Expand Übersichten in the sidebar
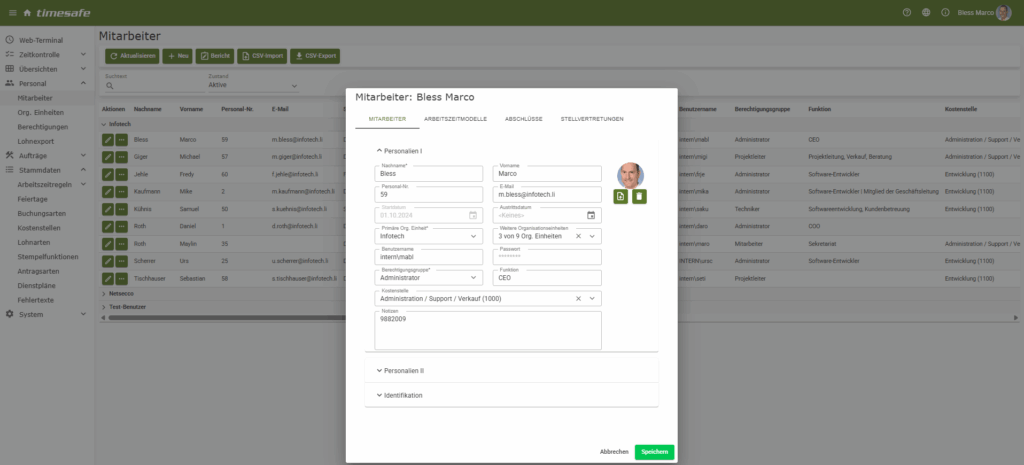This screenshot has width=1024, height=465. tap(46, 69)
